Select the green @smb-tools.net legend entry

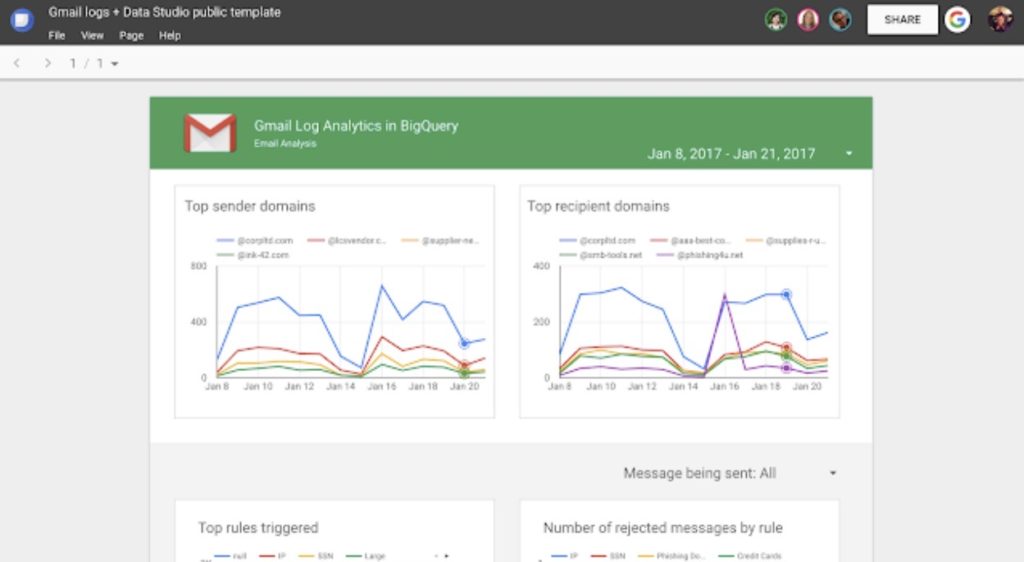600,255
